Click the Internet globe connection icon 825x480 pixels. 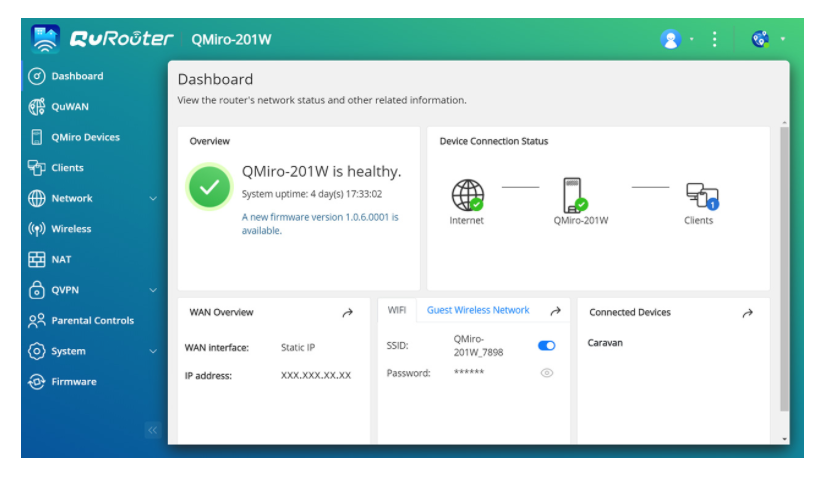coord(467,195)
